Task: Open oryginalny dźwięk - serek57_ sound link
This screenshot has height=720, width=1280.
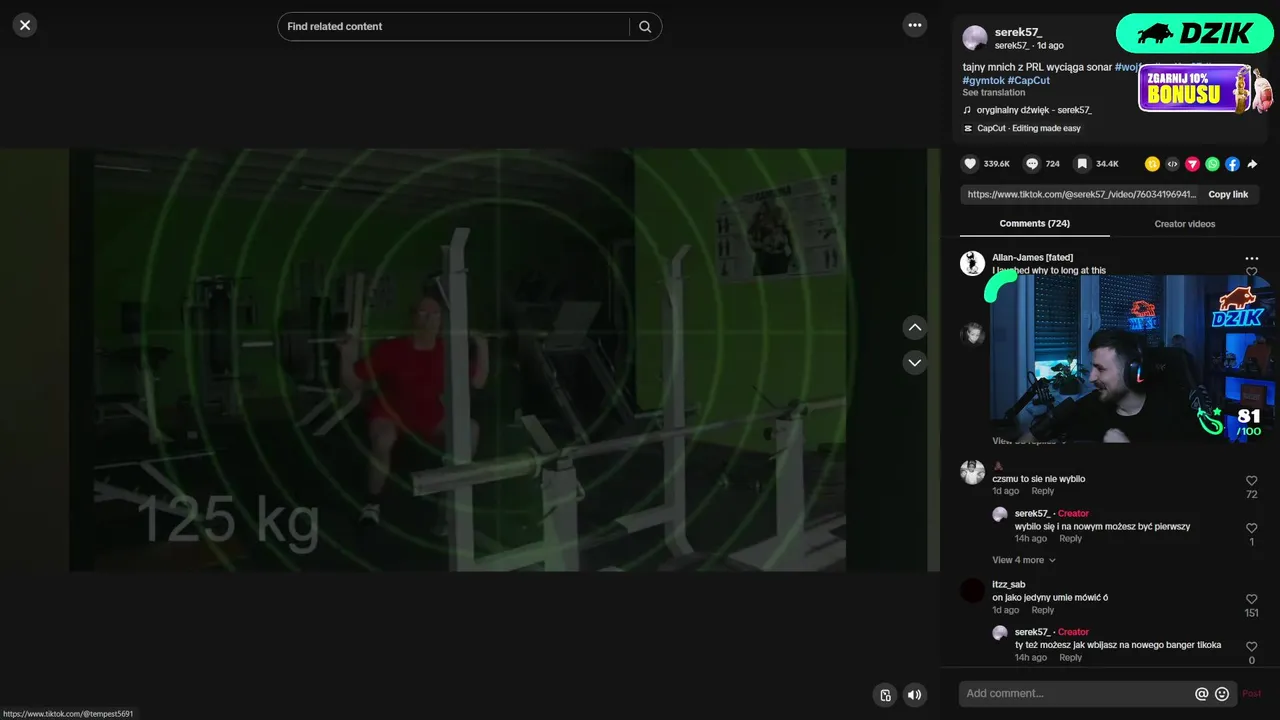Action: (x=1034, y=110)
